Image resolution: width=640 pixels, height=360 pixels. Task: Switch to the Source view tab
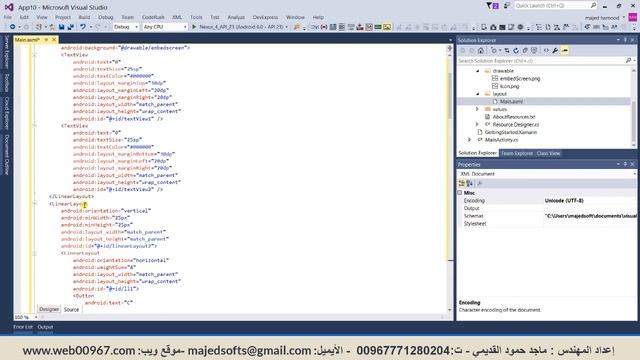71,310
